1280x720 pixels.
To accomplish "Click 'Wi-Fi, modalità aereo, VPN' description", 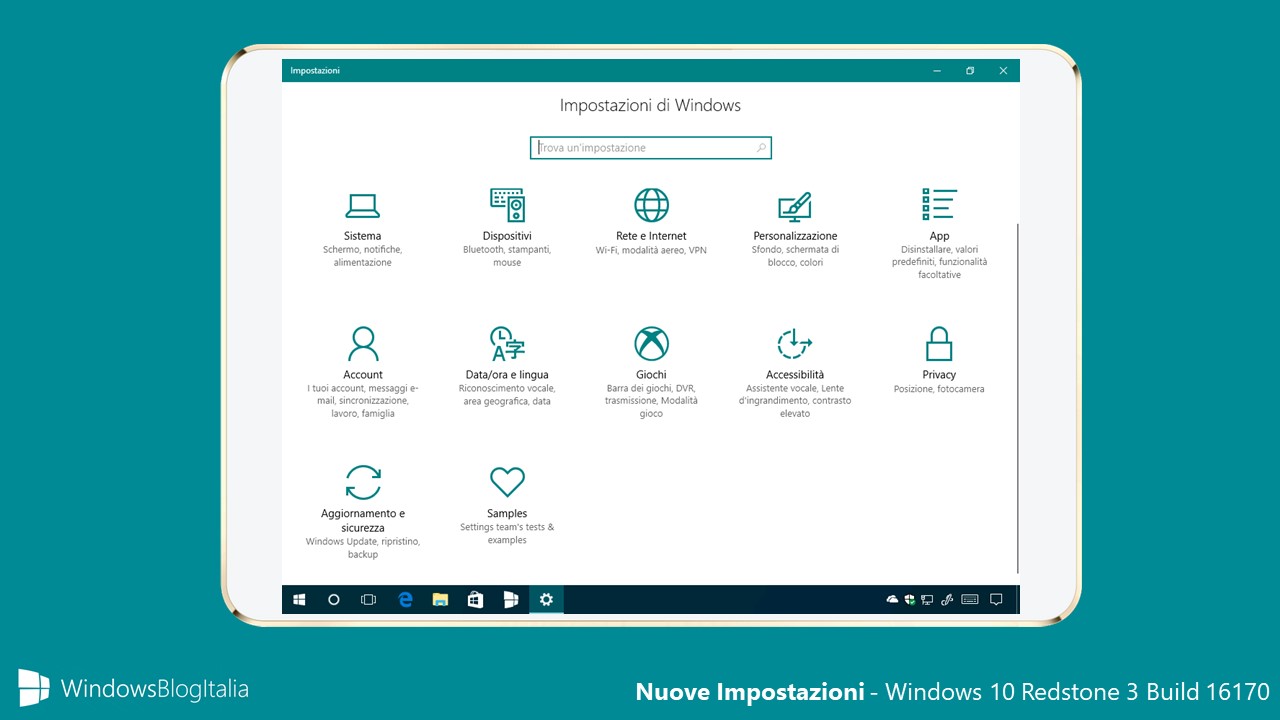I will pos(651,250).
